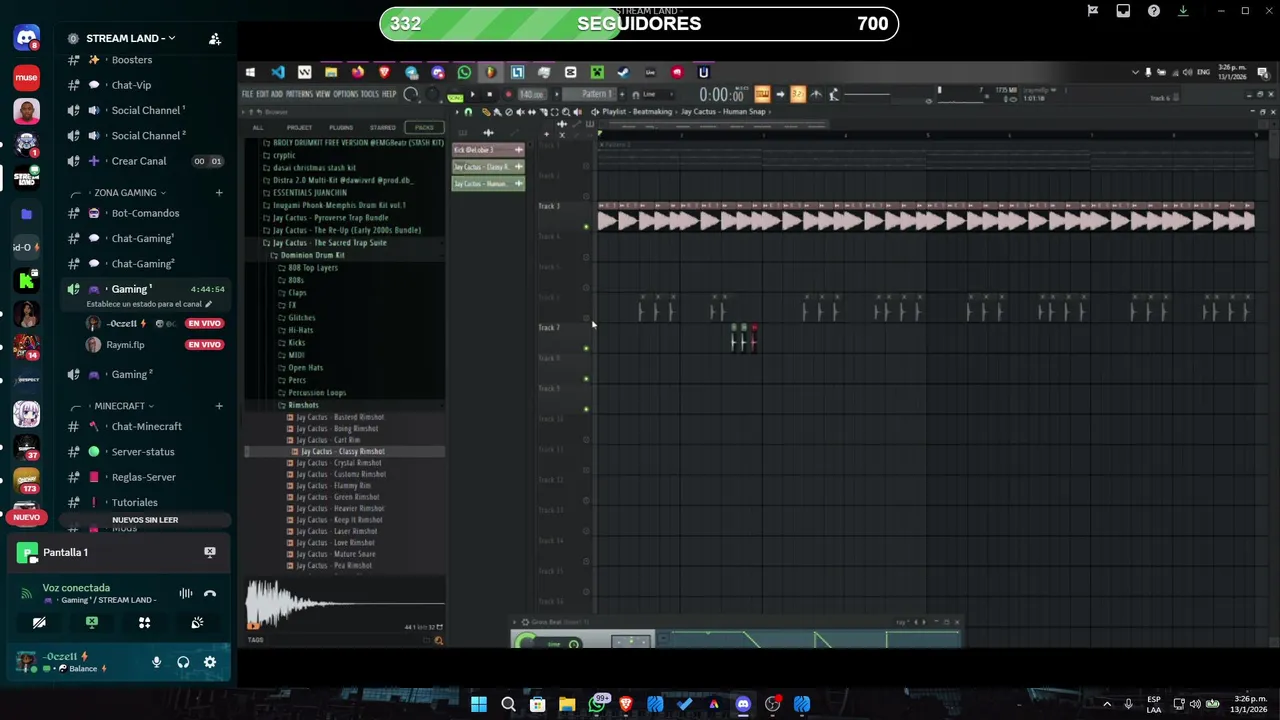The width and height of the screenshot is (1280, 720).
Task: Click the FL Studio tempo 140 field
Action: click(532, 94)
